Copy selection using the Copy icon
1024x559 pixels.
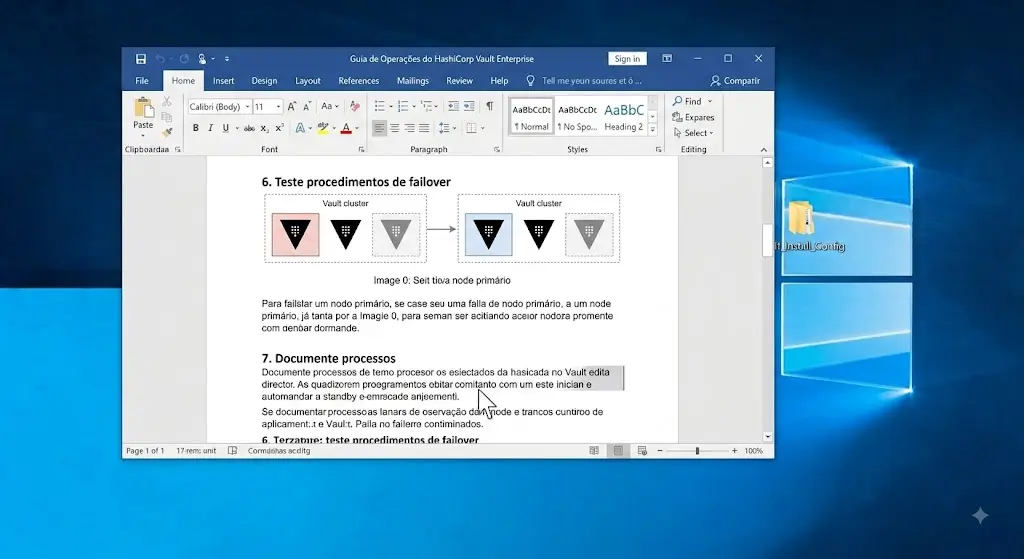coord(167,117)
